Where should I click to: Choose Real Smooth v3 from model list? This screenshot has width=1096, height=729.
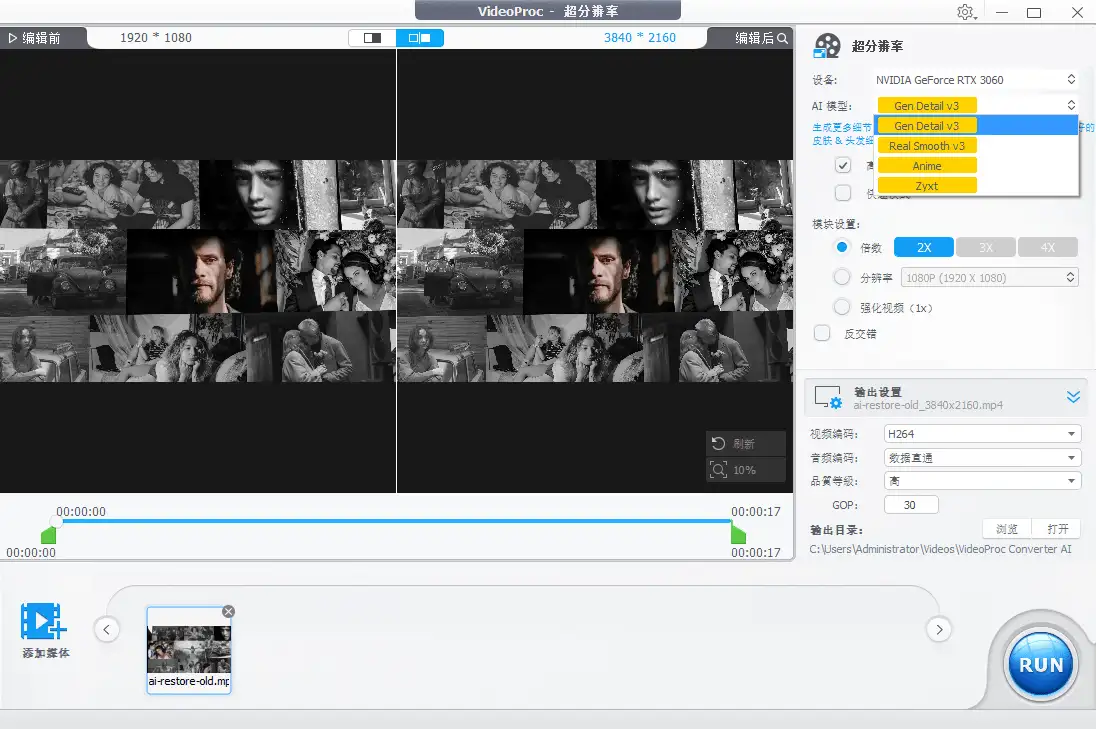click(x=926, y=146)
